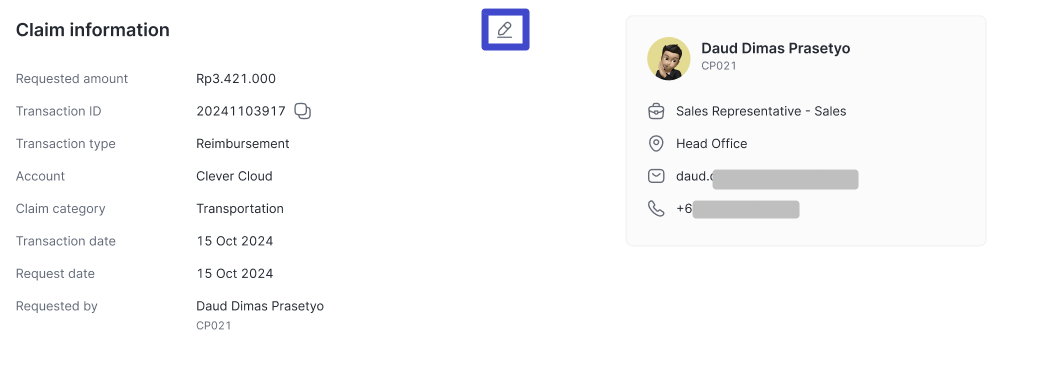Click the edit pencil icon

[x=505, y=29]
